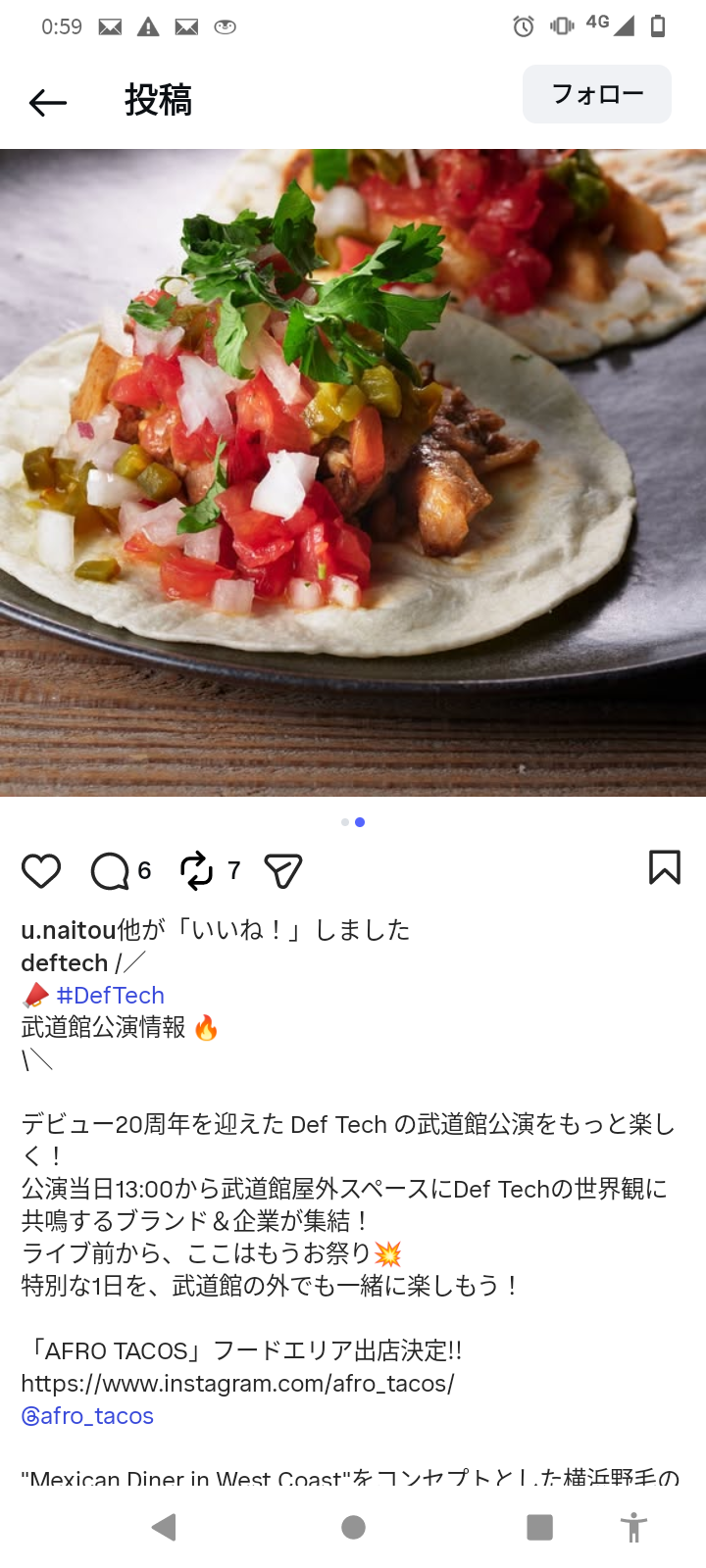This screenshot has width=706, height=1568.
Task: Tap the taco photo
Action: point(353,472)
